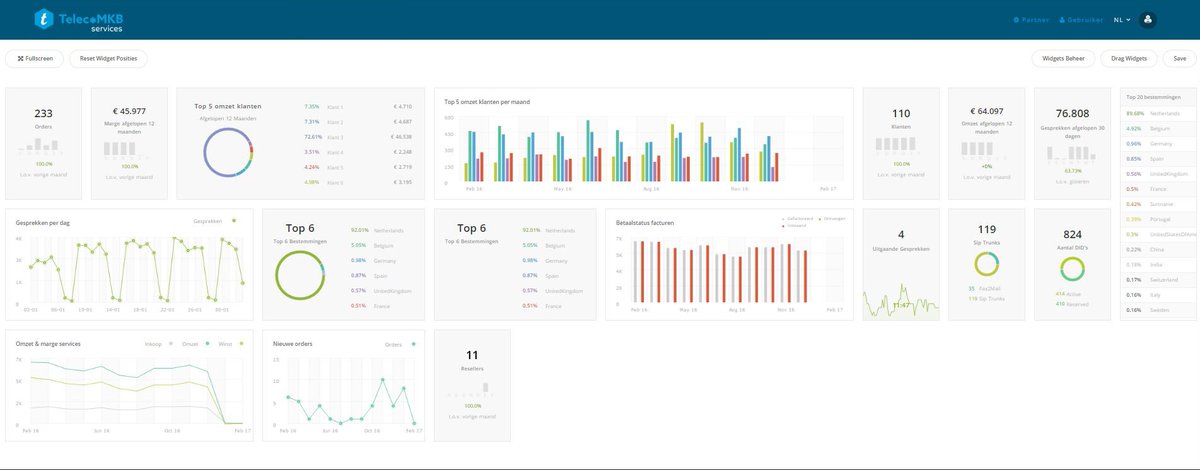Select the 76.808 Gesprekken widget

tap(1072, 143)
